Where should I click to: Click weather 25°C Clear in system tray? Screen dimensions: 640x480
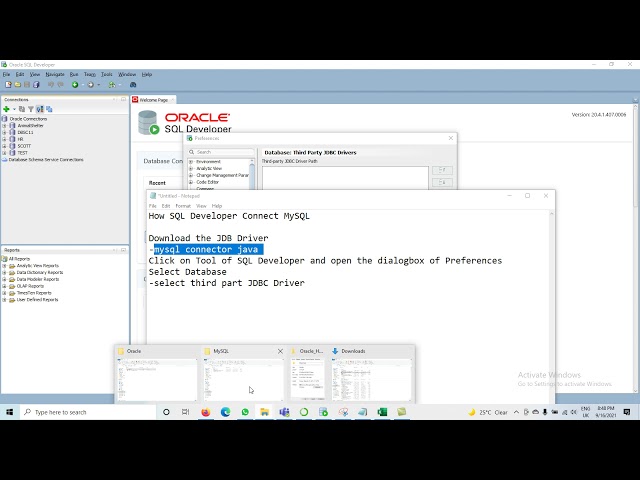coord(488,412)
